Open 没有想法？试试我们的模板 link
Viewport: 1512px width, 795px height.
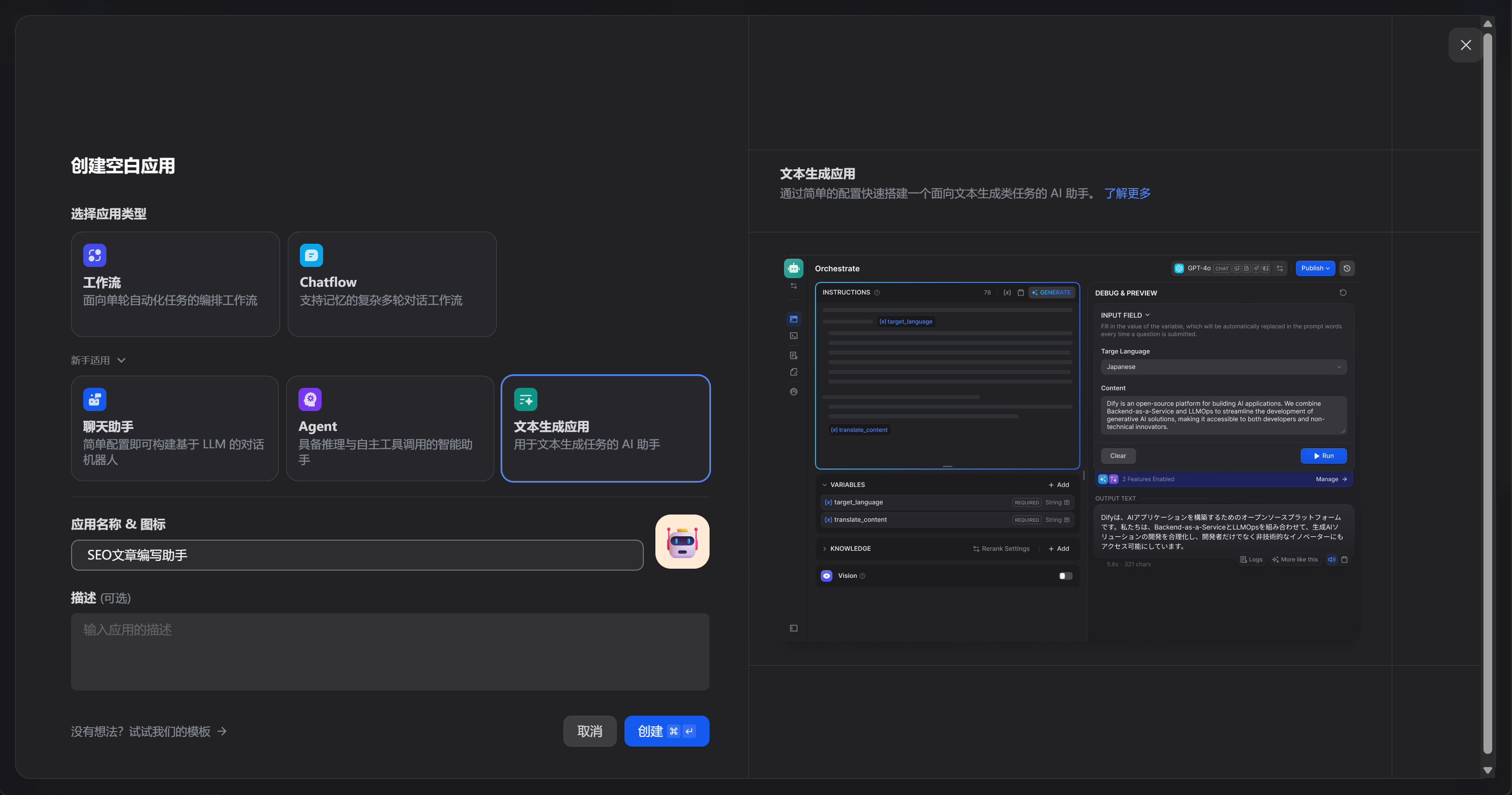148,731
